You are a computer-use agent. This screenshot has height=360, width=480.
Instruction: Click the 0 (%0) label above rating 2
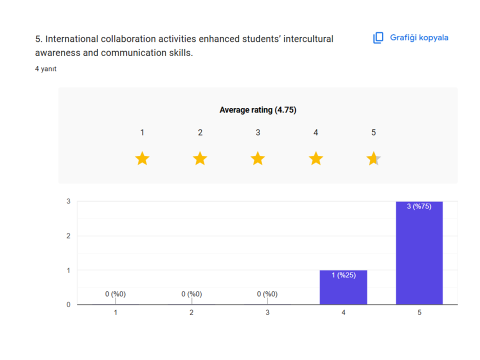(x=192, y=294)
